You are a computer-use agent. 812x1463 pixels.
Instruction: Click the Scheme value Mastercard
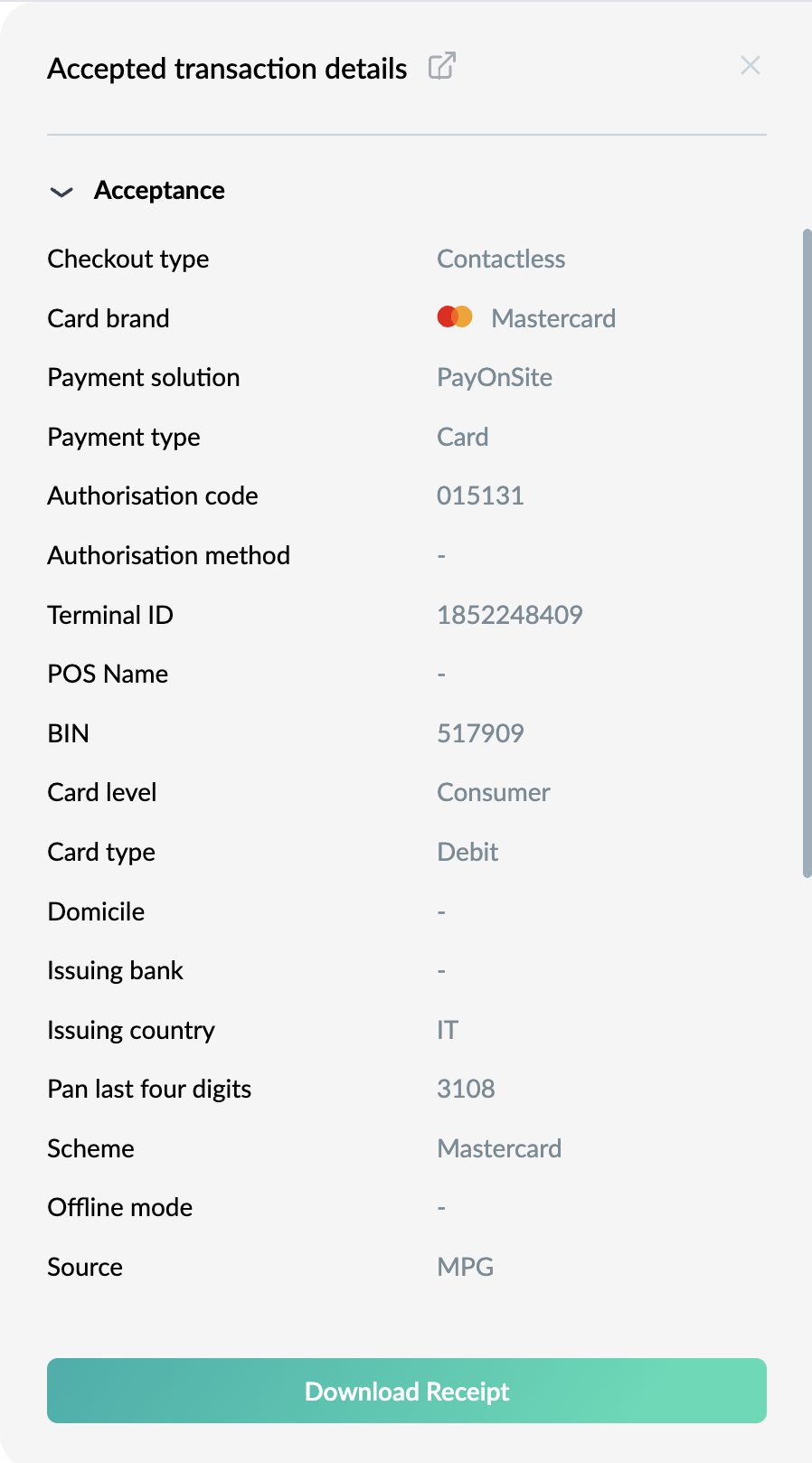click(x=499, y=1148)
